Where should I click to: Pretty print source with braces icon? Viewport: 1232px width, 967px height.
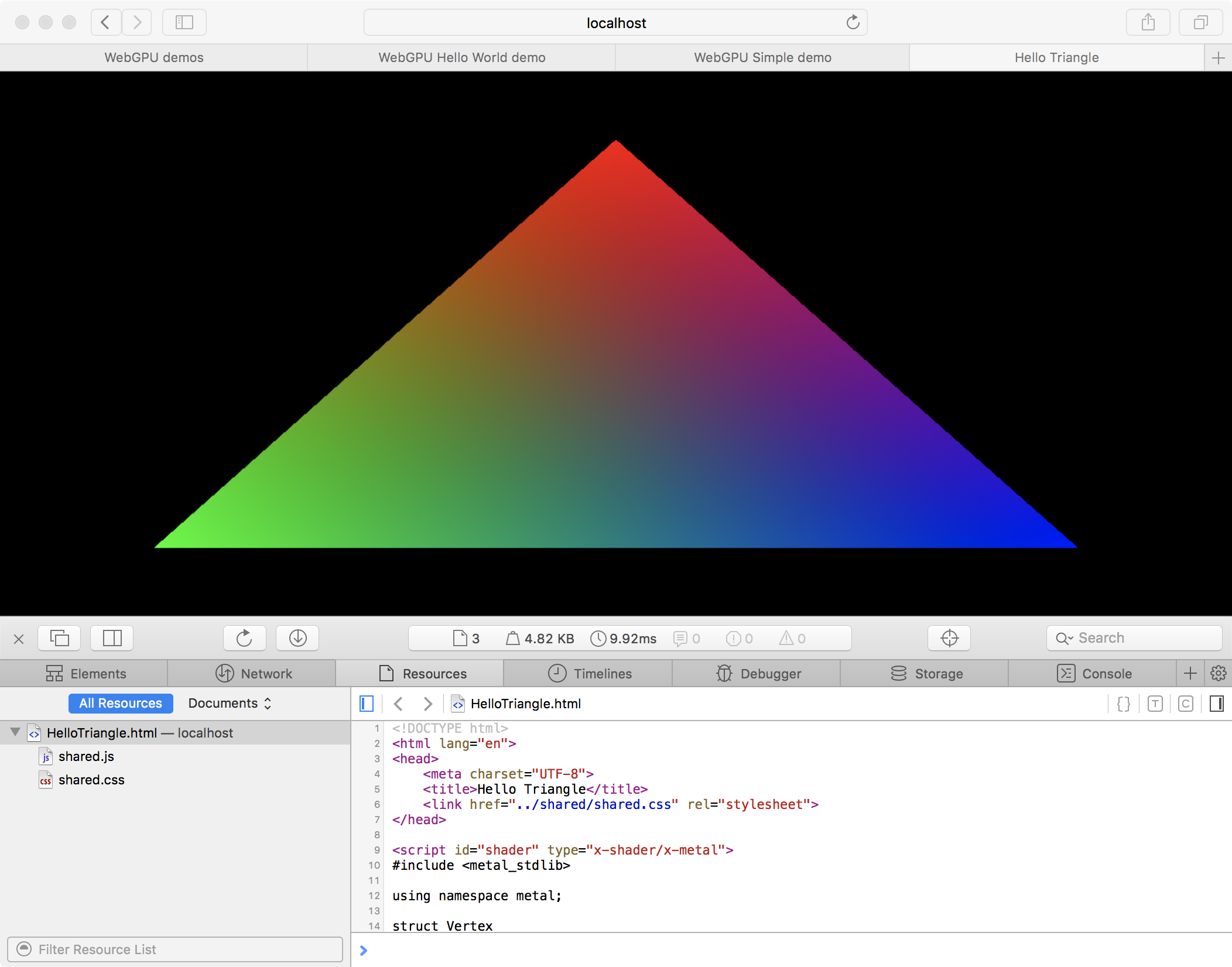1124,704
